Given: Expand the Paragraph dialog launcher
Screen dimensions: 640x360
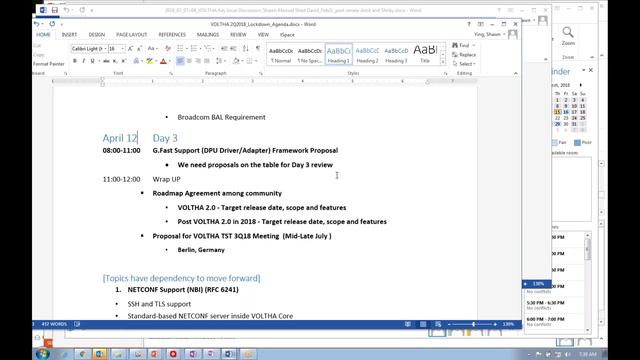Looking at the screenshot, I should click(261, 73).
